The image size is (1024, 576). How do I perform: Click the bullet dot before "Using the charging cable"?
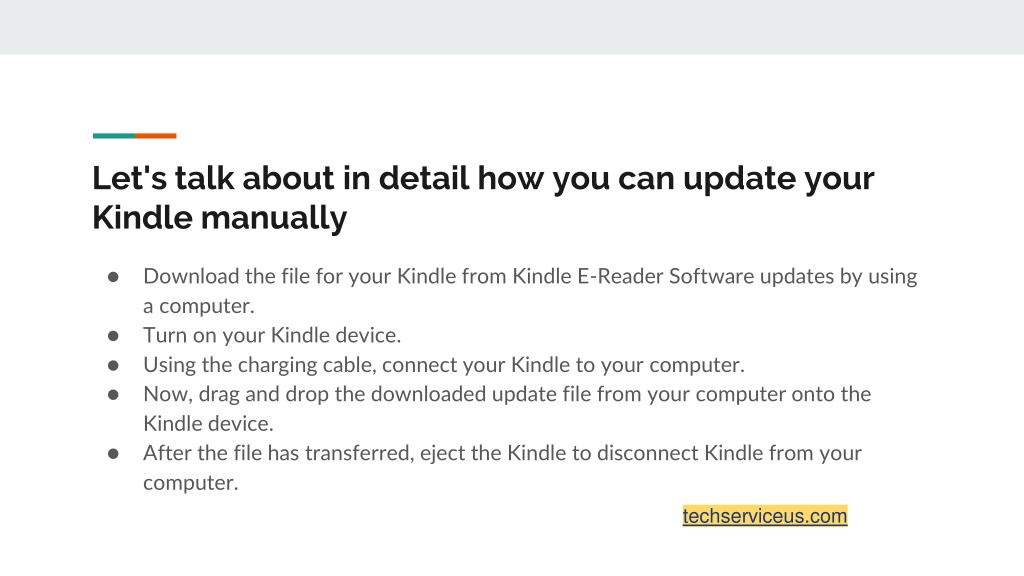(x=113, y=365)
